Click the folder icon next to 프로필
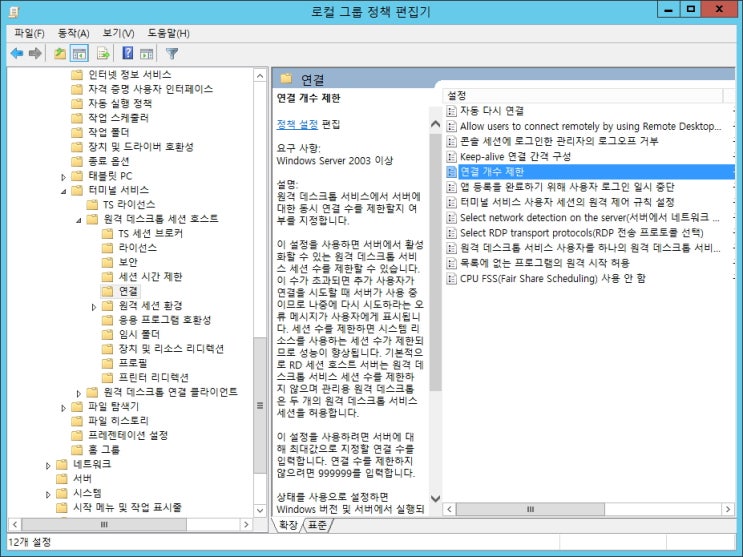 coord(108,363)
